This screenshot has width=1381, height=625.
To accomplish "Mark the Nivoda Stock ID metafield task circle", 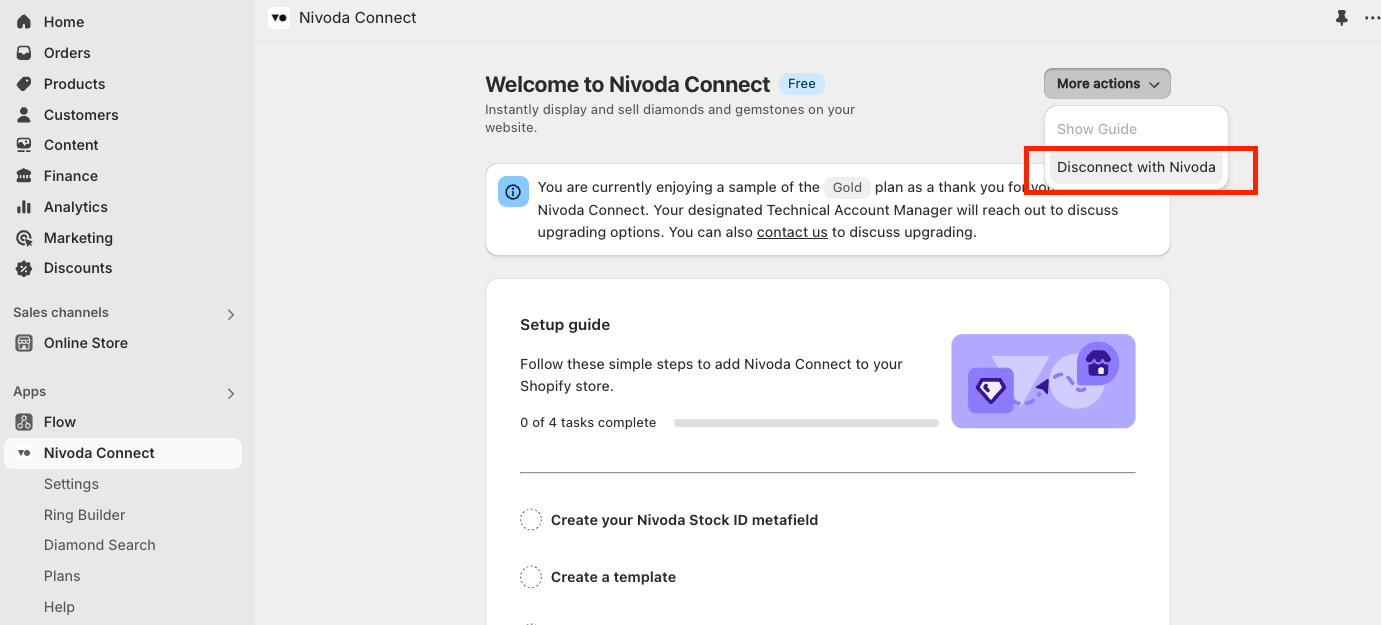I will [531, 520].
